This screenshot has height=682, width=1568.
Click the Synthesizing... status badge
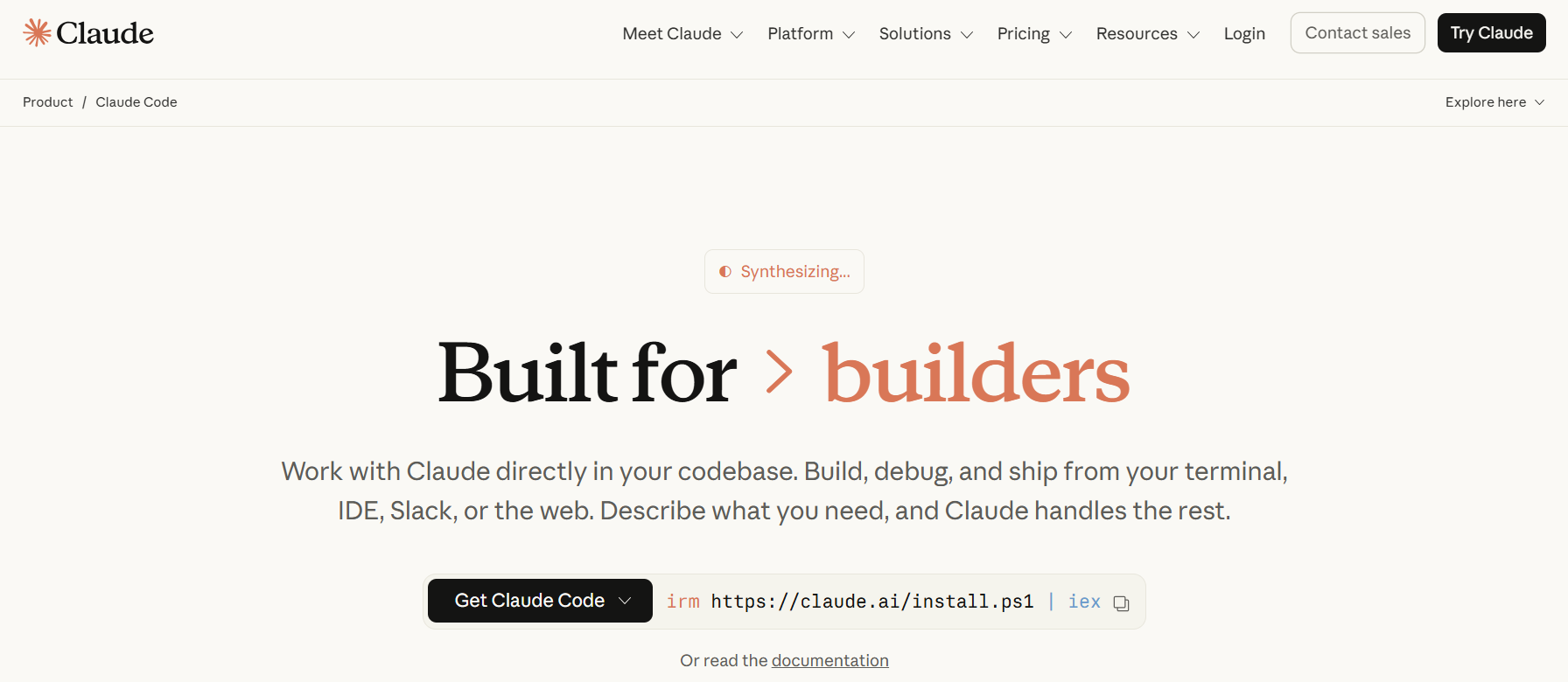[784, 272]
